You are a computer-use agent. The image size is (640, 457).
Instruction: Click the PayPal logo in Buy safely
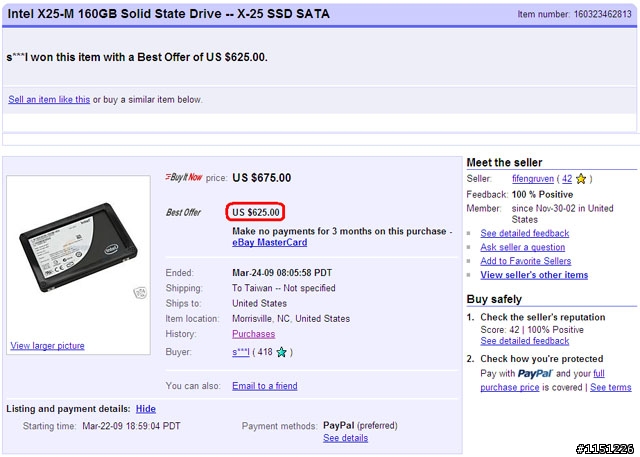point(535,373)
